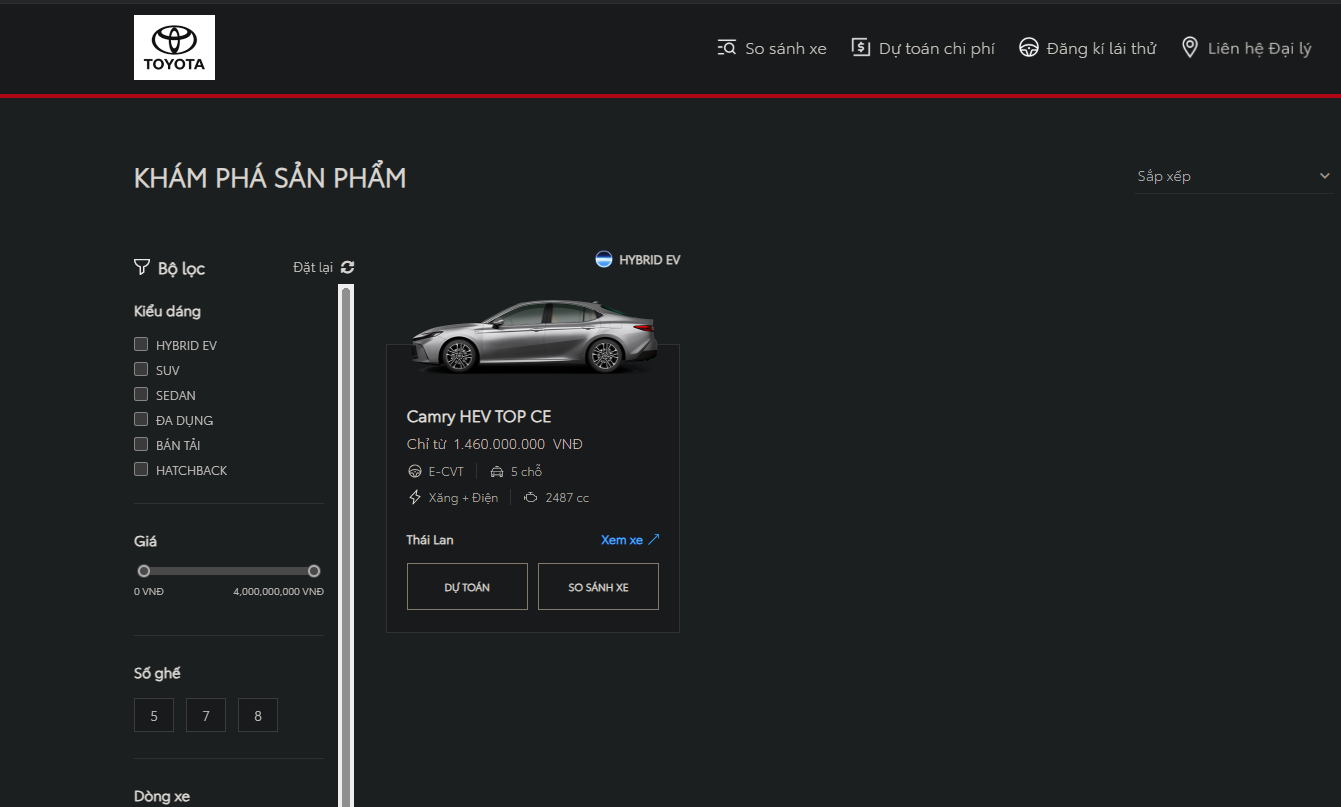Viewport: 1341px width, 807px height.
Task: Click the Số ghế filter heading
Action: click(x=157, y=673)
